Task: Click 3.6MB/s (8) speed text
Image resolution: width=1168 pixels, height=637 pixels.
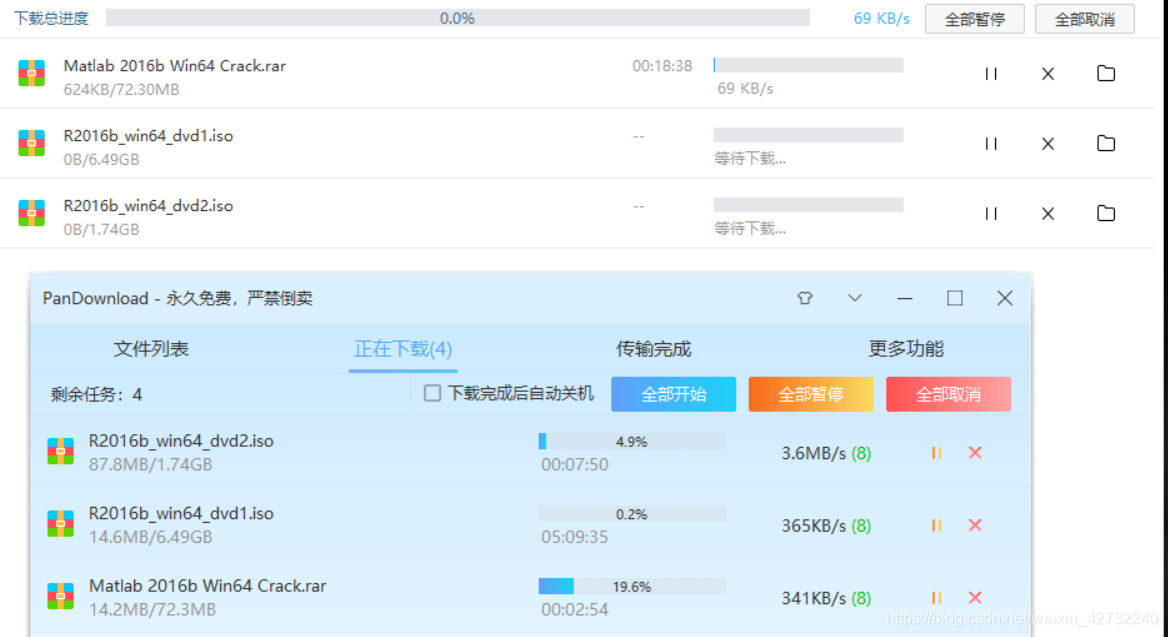Action: tap(826, 453)
